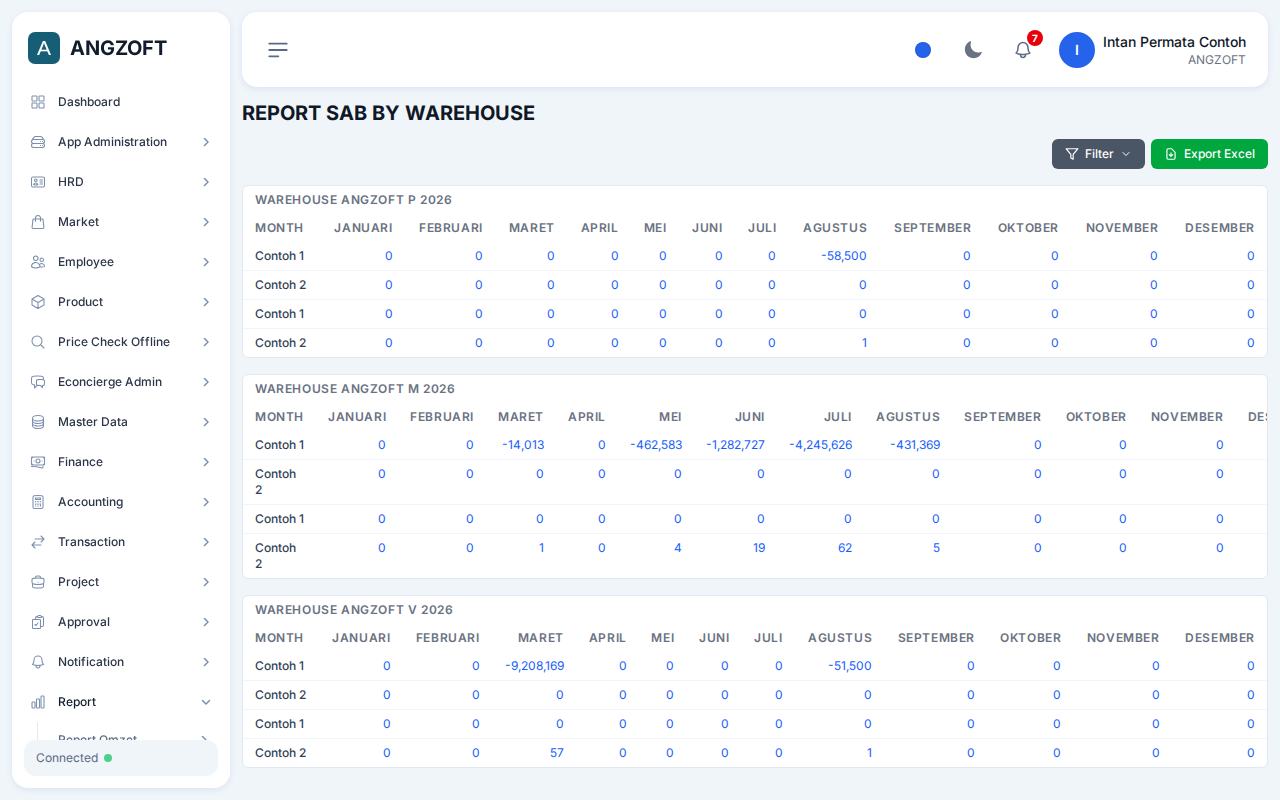Click the ANGZOFT logo icon
1280x800 pixels.
(x=44, y=48)
